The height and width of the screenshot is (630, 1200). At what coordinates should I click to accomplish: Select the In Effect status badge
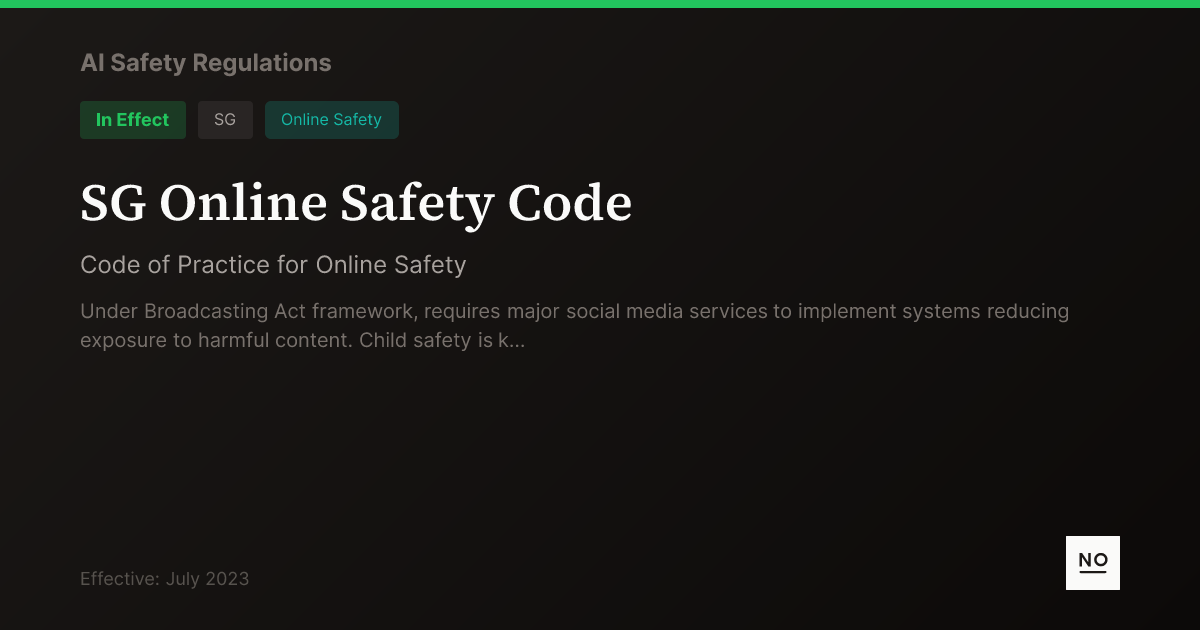point(133,120)
